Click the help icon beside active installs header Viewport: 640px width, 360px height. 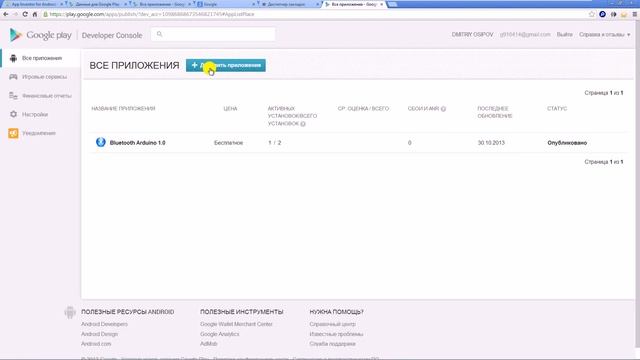(x=303, y=124)
